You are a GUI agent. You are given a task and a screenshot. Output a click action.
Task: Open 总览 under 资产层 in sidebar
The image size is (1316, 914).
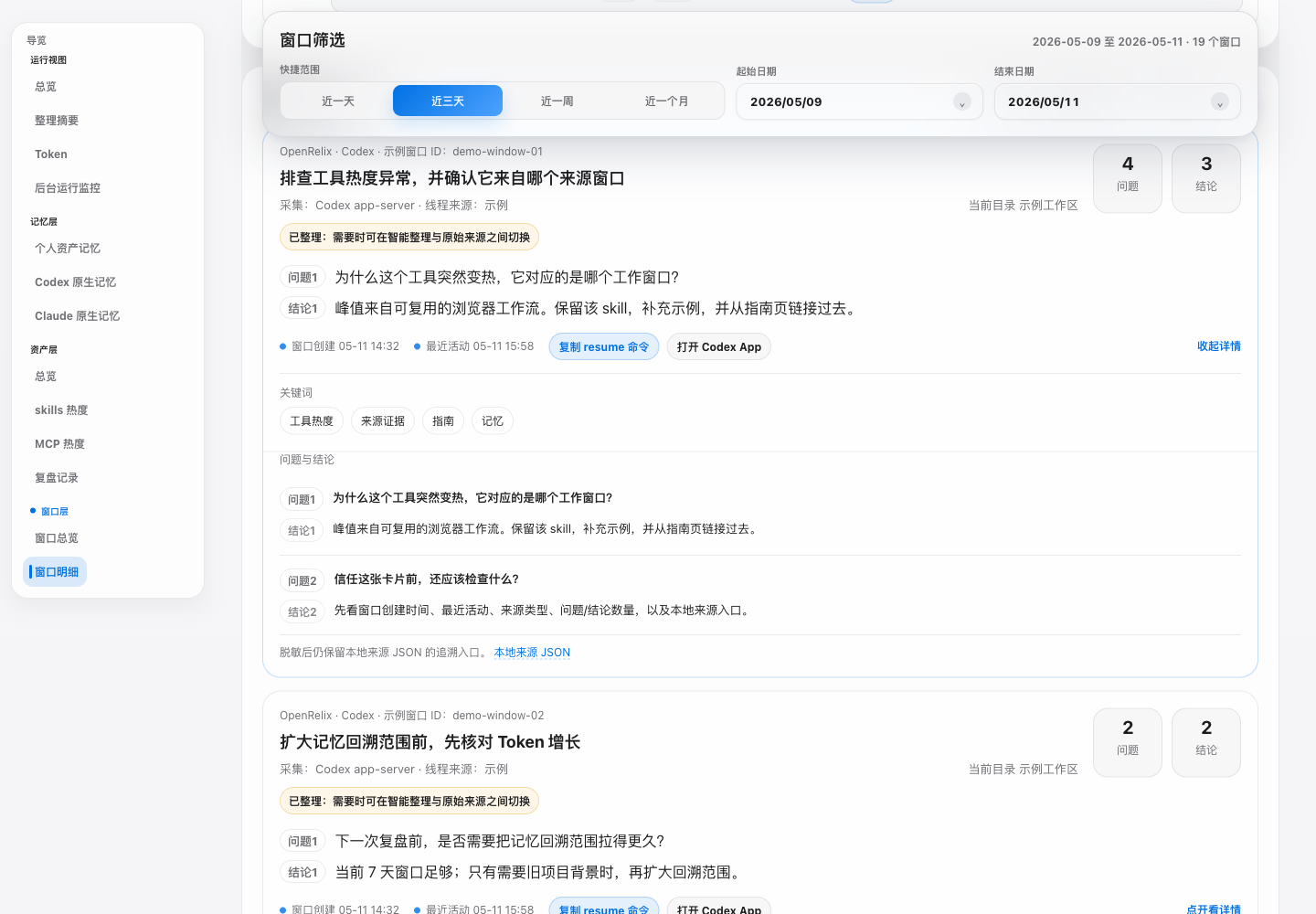click(46, 377)
